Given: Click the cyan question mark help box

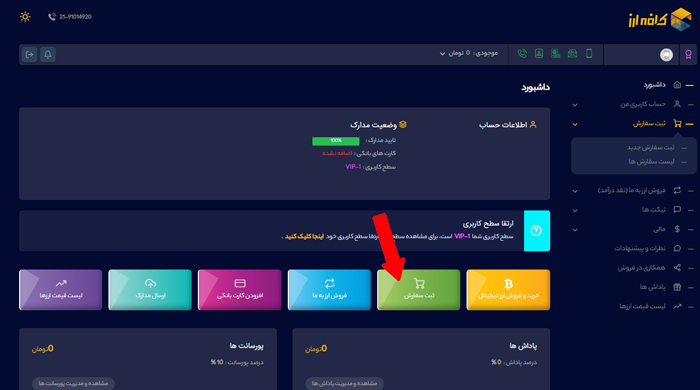Looking at the screenshot, I should [x=537, y=231].
